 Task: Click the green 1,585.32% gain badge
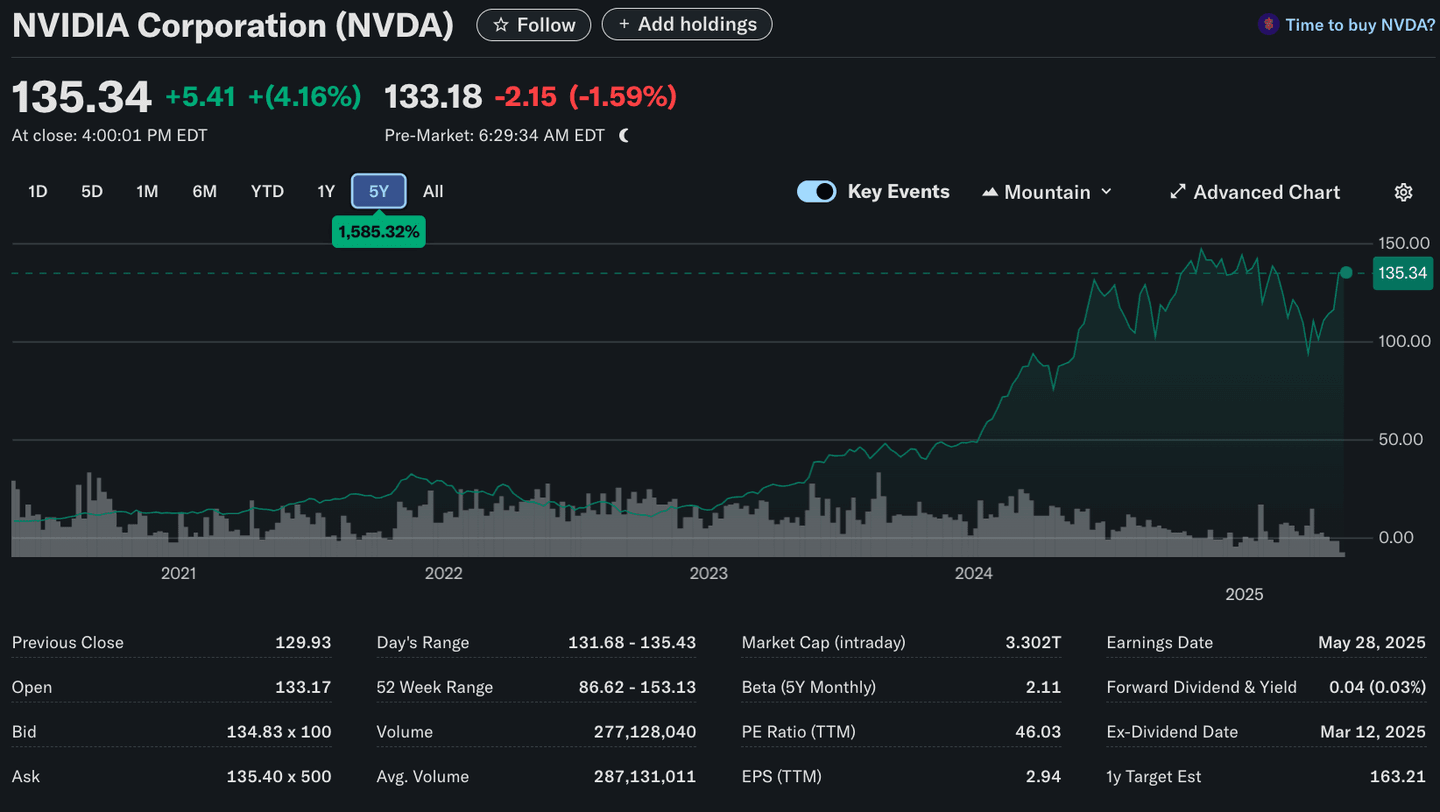[378, 231]
